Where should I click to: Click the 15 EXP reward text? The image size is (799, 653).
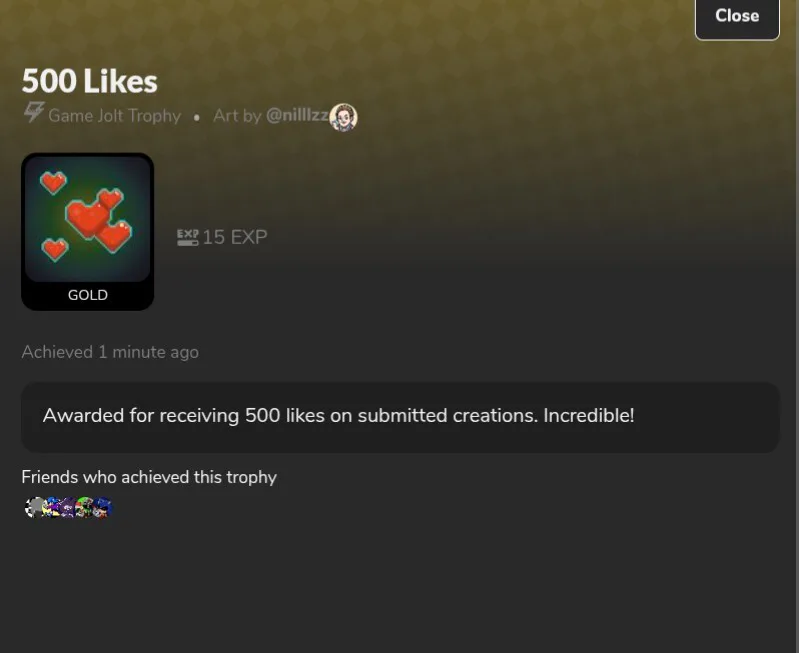235,237
